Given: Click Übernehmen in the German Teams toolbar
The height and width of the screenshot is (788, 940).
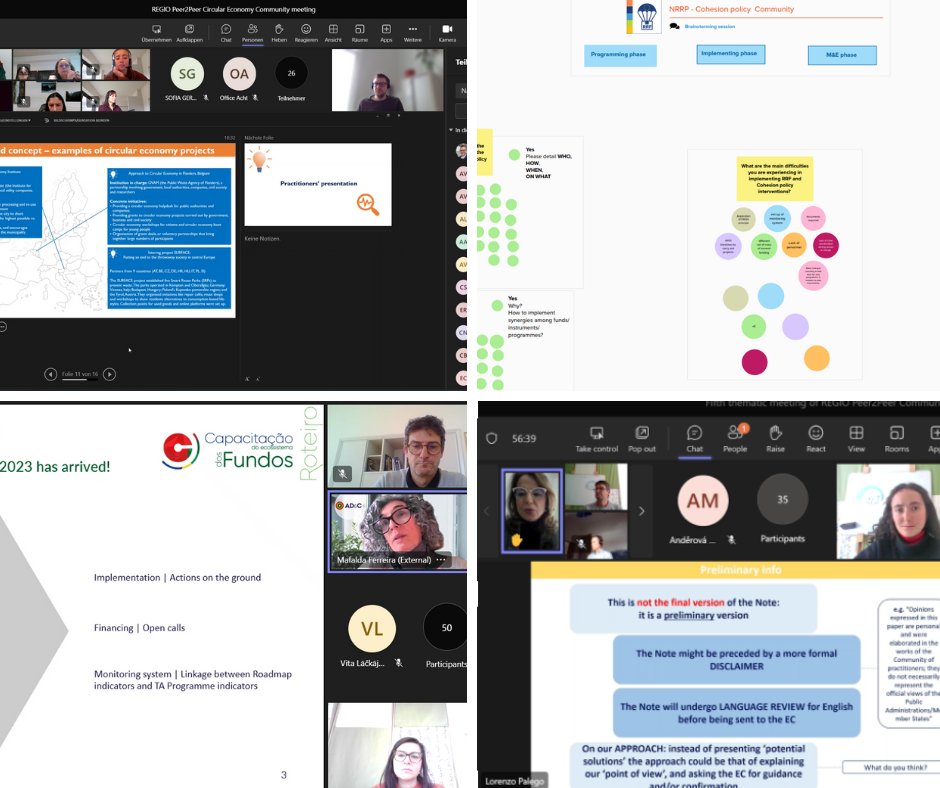Looking at the screenshot, I should tap(156, 34).
